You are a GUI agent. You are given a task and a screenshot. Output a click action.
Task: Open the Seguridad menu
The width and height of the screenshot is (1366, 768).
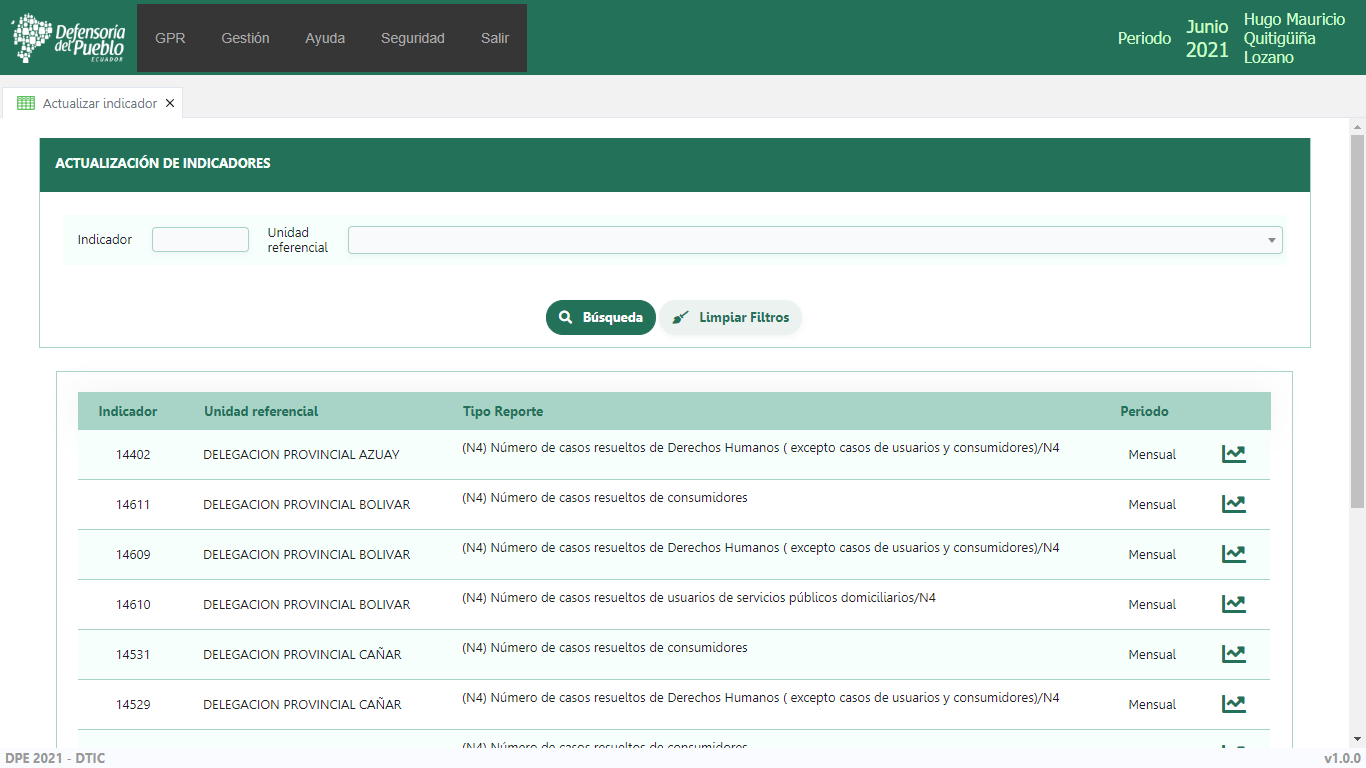click(x=413, y=38)
